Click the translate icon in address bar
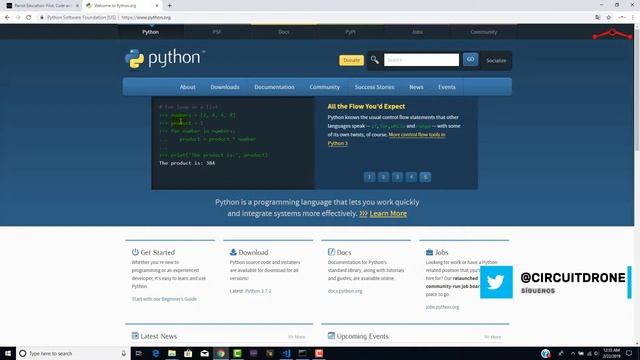Viewport: 640px width, 360px height. [x=598, y=18]
